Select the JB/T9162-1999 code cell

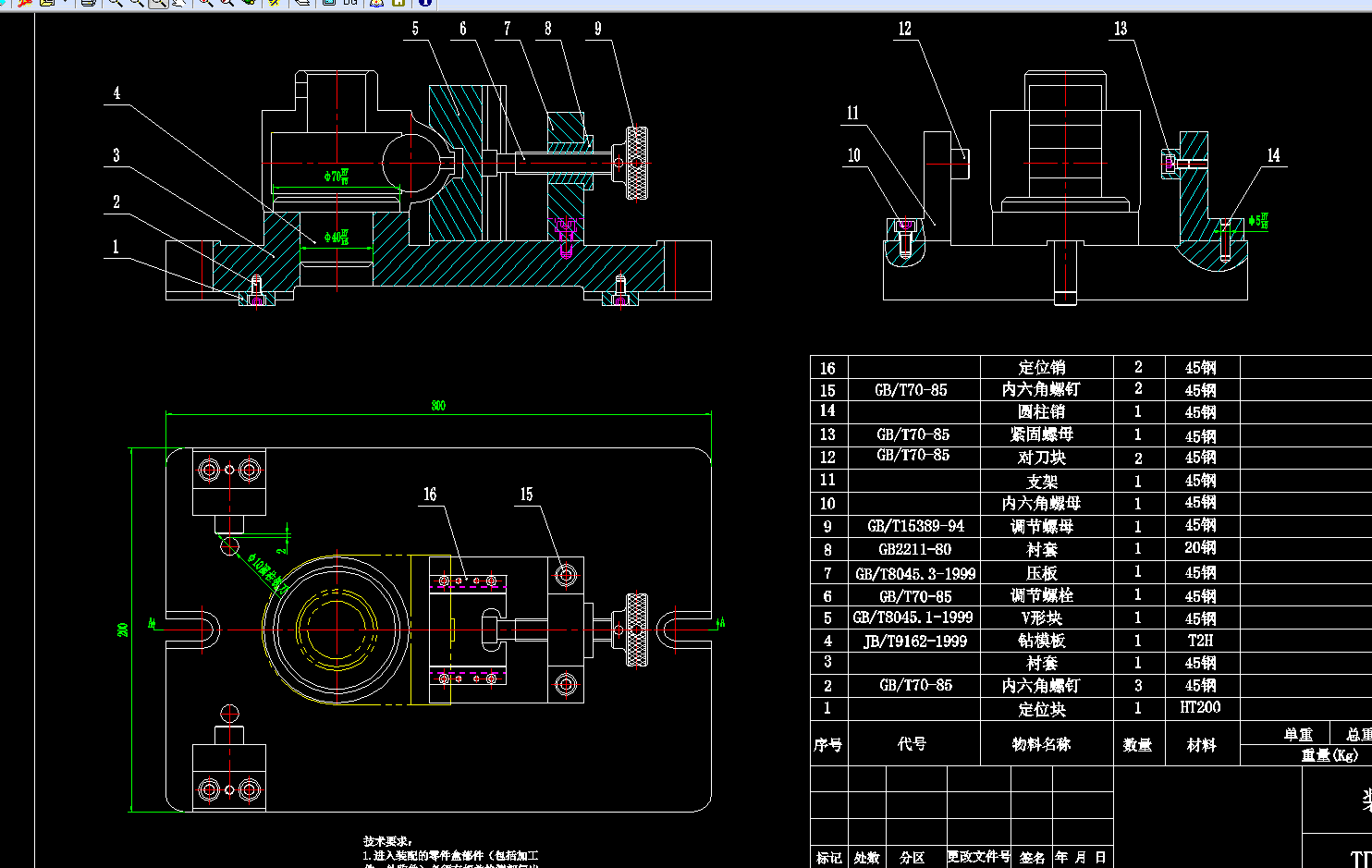coord(915,641)
